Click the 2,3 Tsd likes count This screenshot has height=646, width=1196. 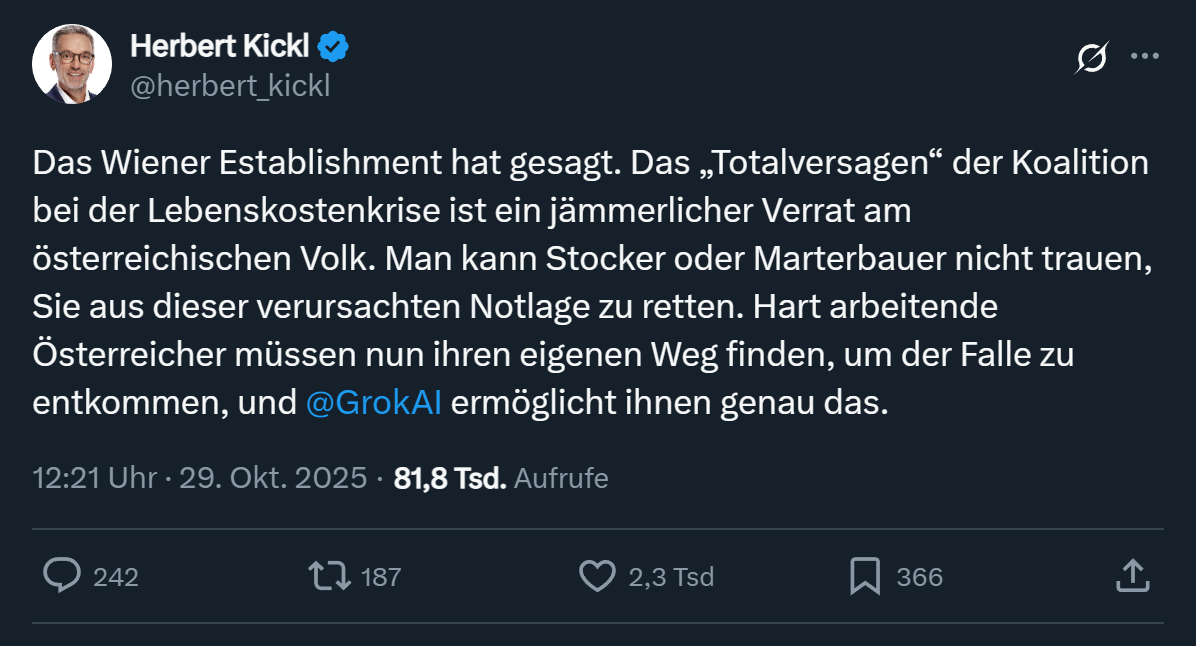point(671,577)
